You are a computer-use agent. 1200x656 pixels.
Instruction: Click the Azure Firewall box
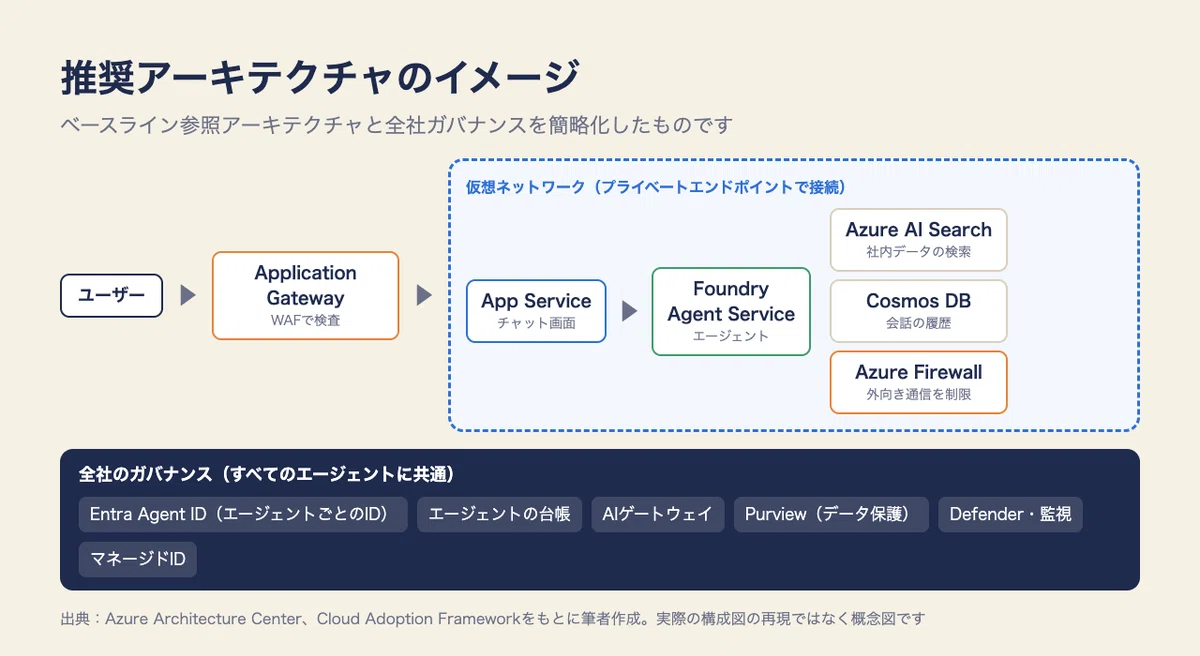(918, 382)
